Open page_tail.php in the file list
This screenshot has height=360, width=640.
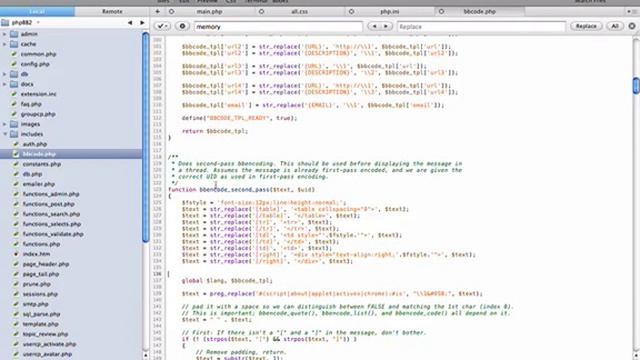pos(41,274)
